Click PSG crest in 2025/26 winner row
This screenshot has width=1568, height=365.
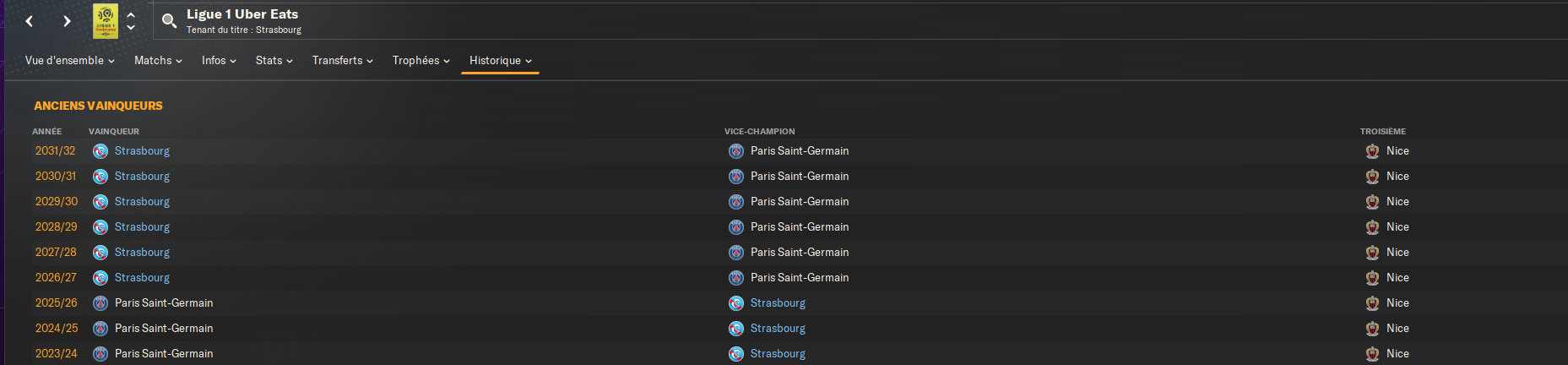point(100,303)
